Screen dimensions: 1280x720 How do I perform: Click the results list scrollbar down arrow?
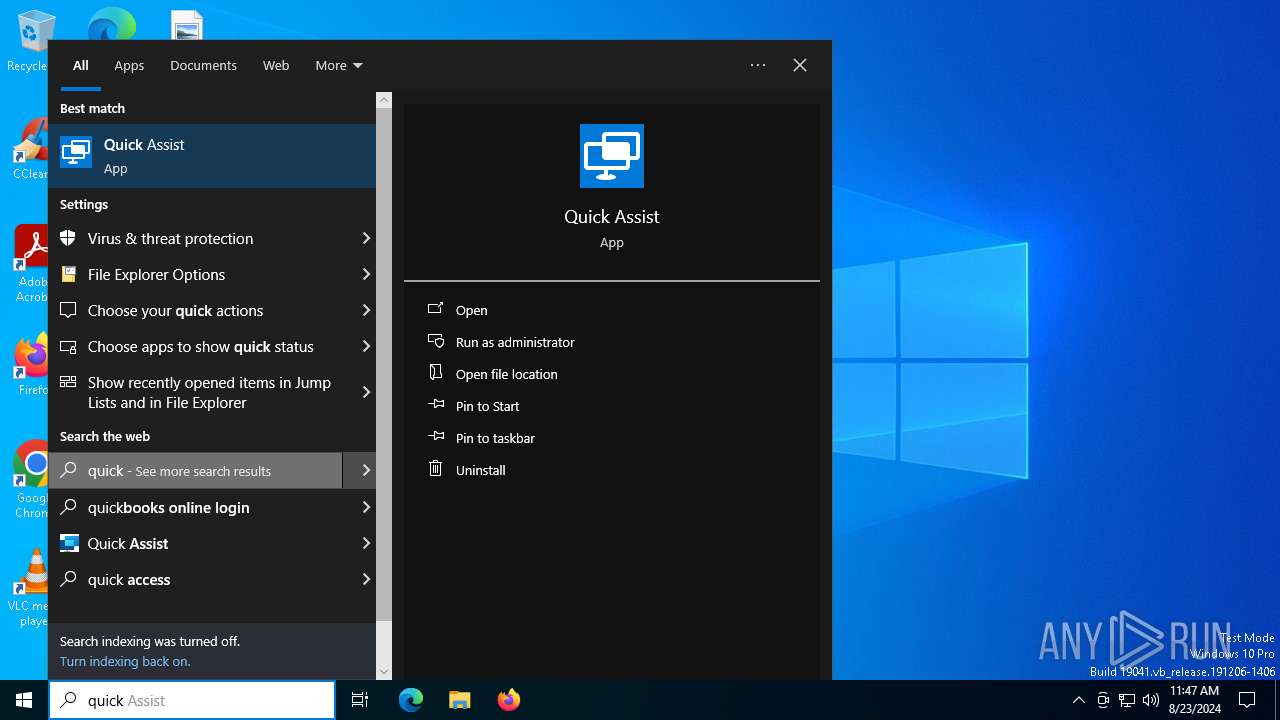pos(384,672)
